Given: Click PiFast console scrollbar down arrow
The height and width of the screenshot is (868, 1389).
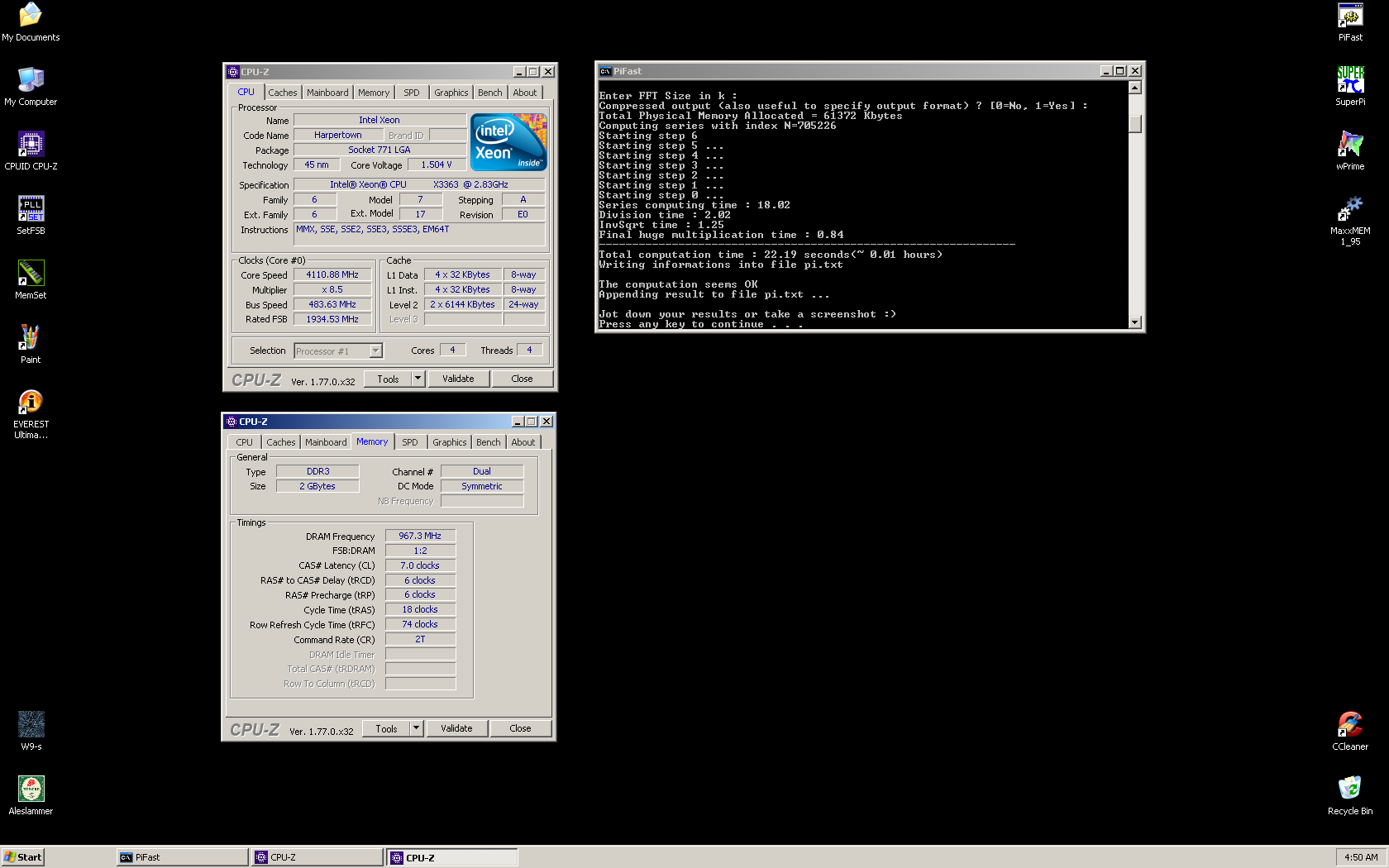Looking at the screenshot, I should pos(1135,322).
